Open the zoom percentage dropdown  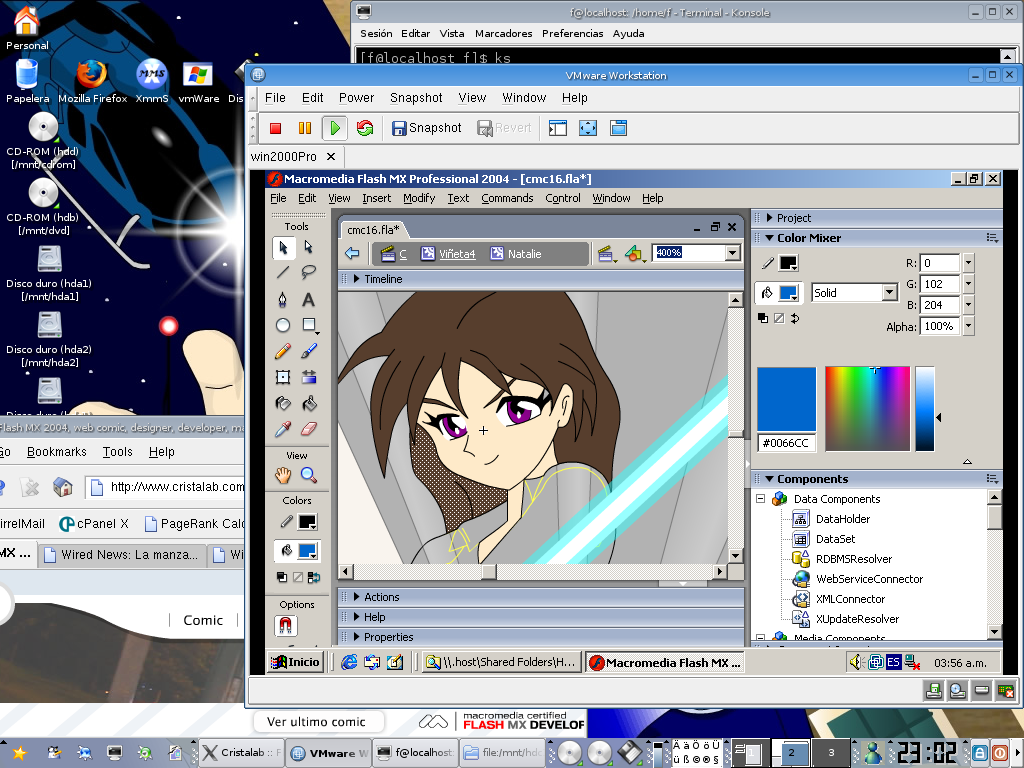[733, 253]
